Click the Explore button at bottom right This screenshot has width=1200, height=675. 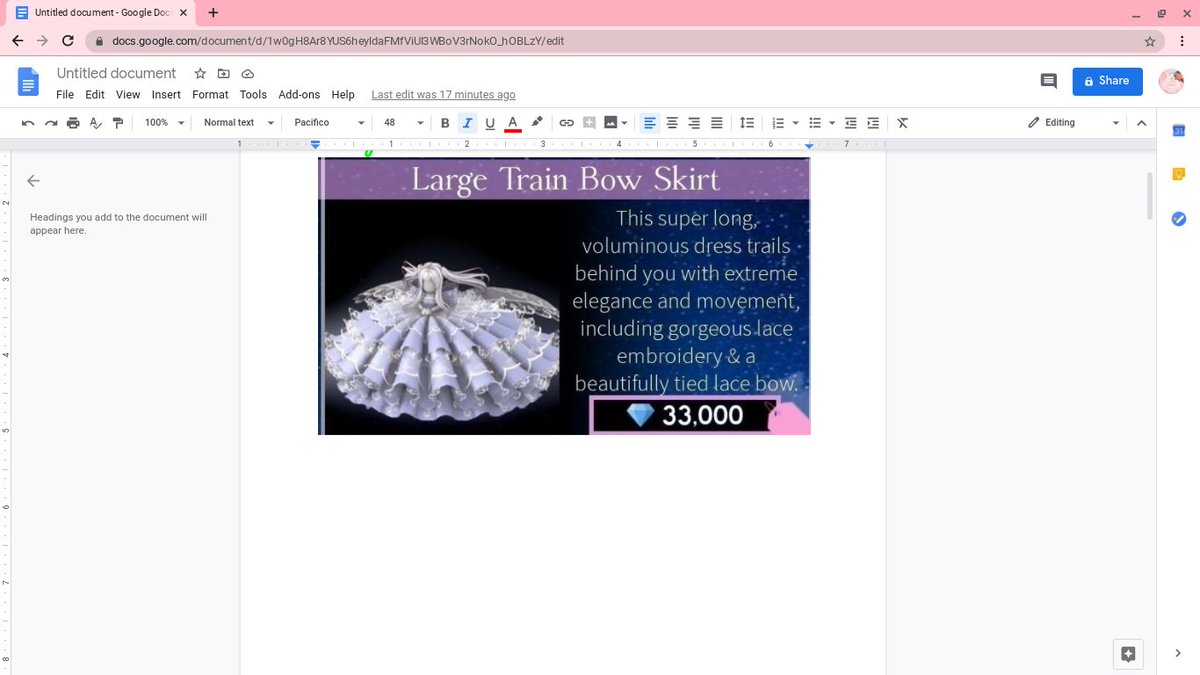point(1128,654)
